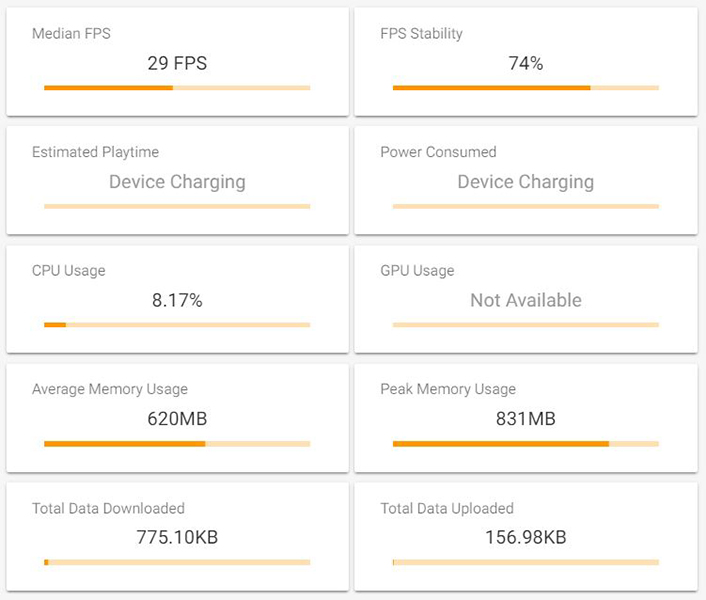Select the 29 FPS value

pyautogui.click(x=177, y=63)
